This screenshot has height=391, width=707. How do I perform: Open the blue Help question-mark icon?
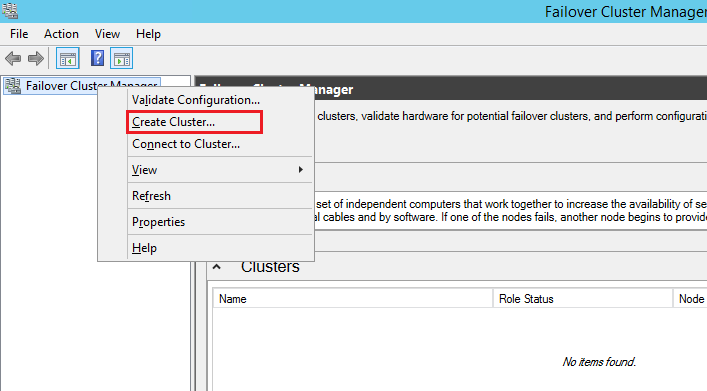pyautogui.click(x=97, y=58)
